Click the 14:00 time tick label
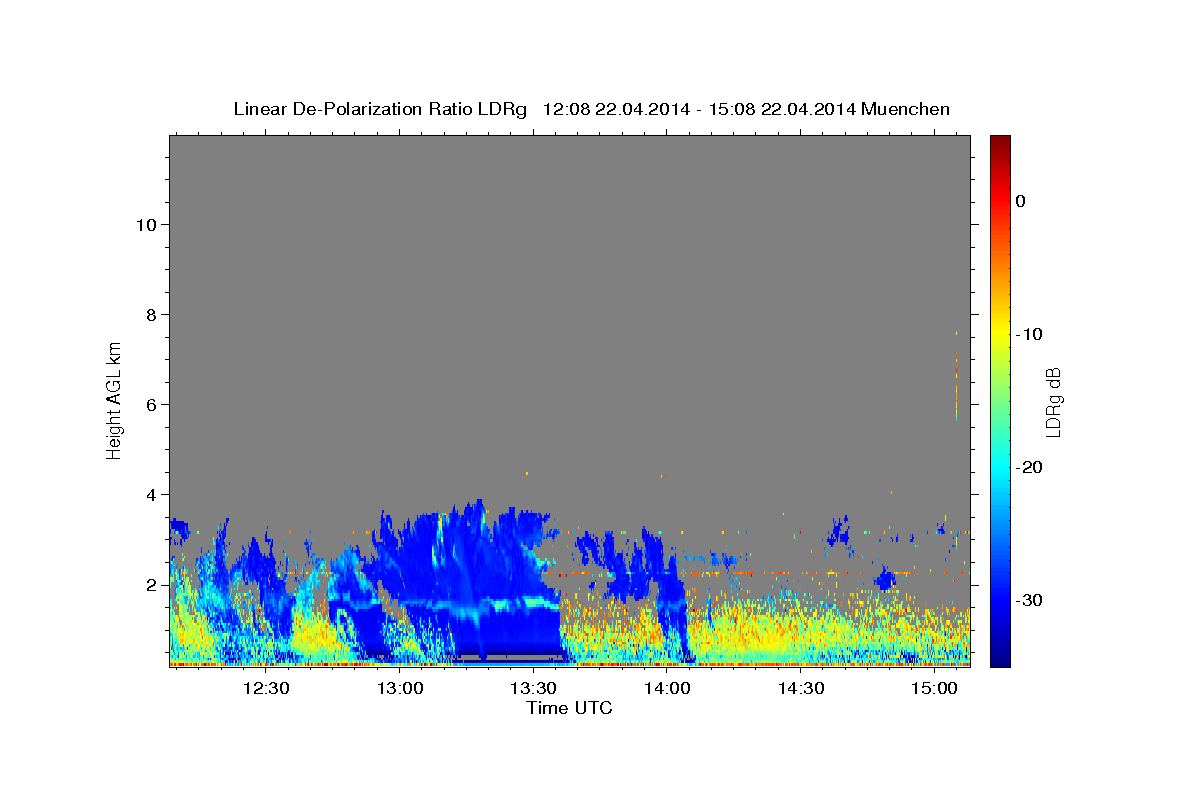Image resolution: width=1200 pixels, height=800 pixels. (667, 689)
